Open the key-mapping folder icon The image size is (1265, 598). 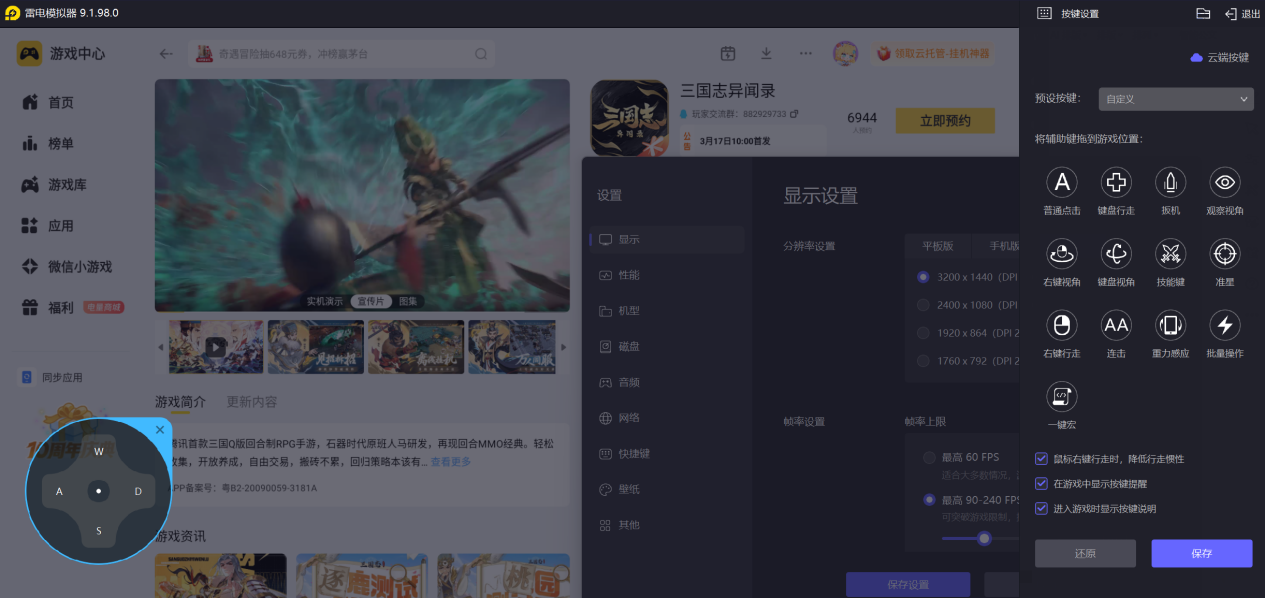(1203, 13)
